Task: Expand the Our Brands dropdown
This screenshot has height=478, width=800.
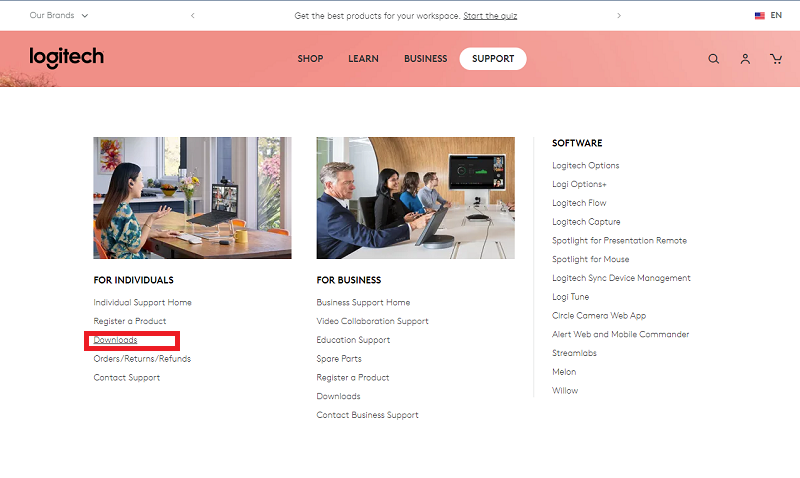Action: click(59, 15)
